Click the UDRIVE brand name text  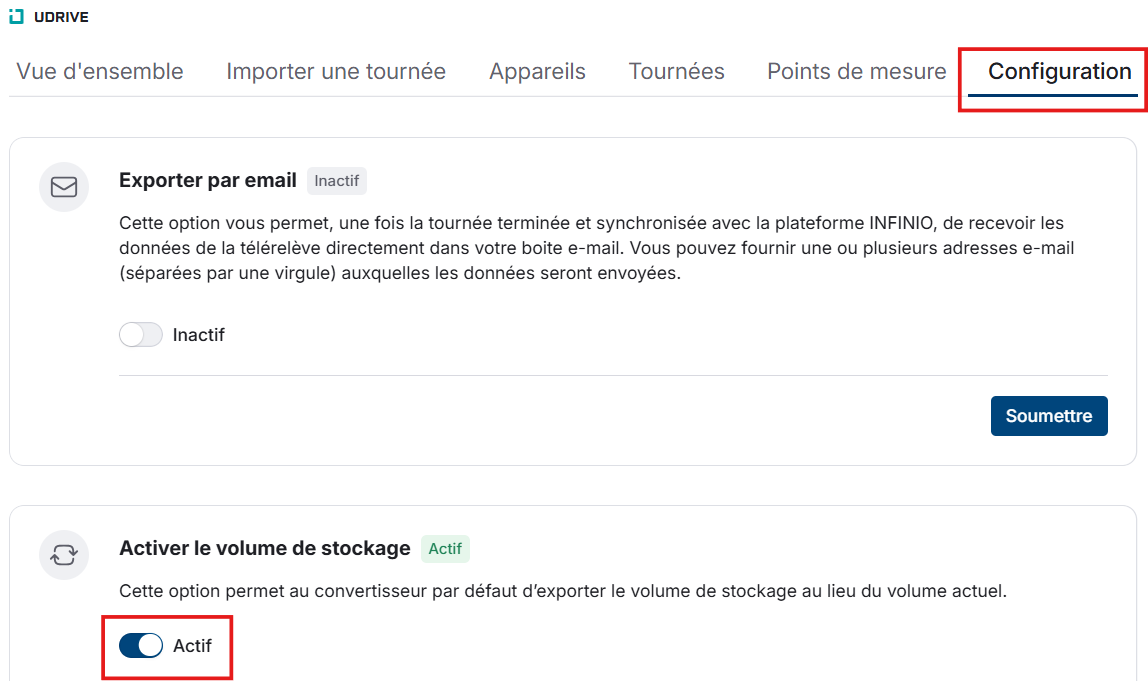62,17
